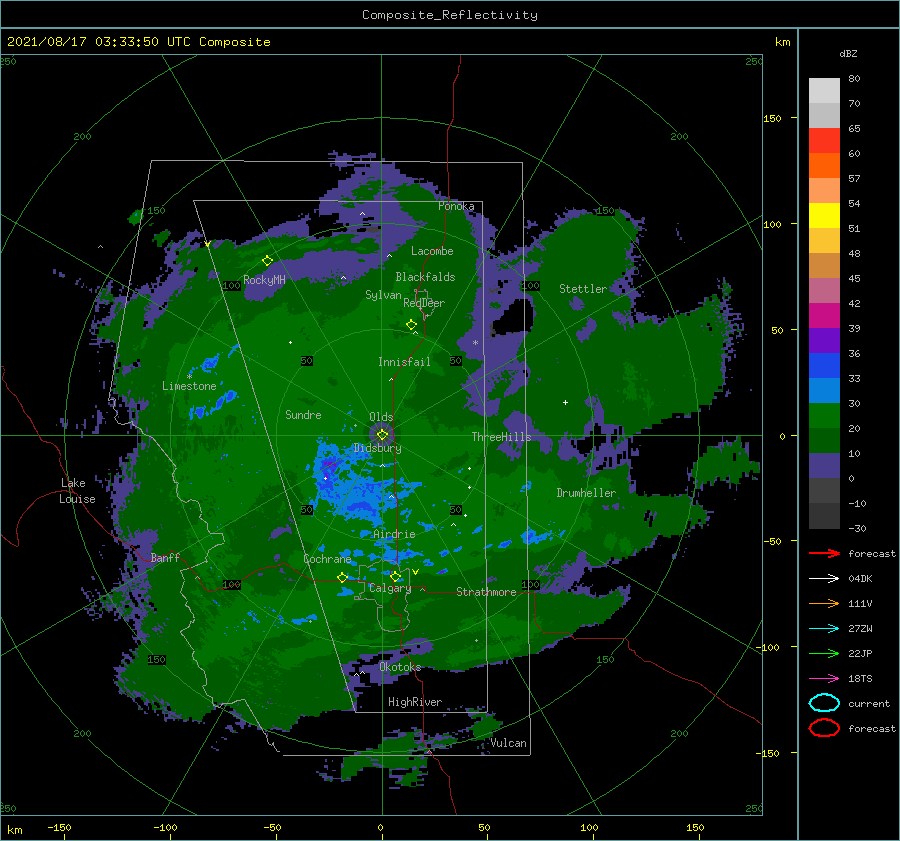This screenshot has width=900, height=841.
Task: Click the Calgary city label
Action: coord(390,588)
